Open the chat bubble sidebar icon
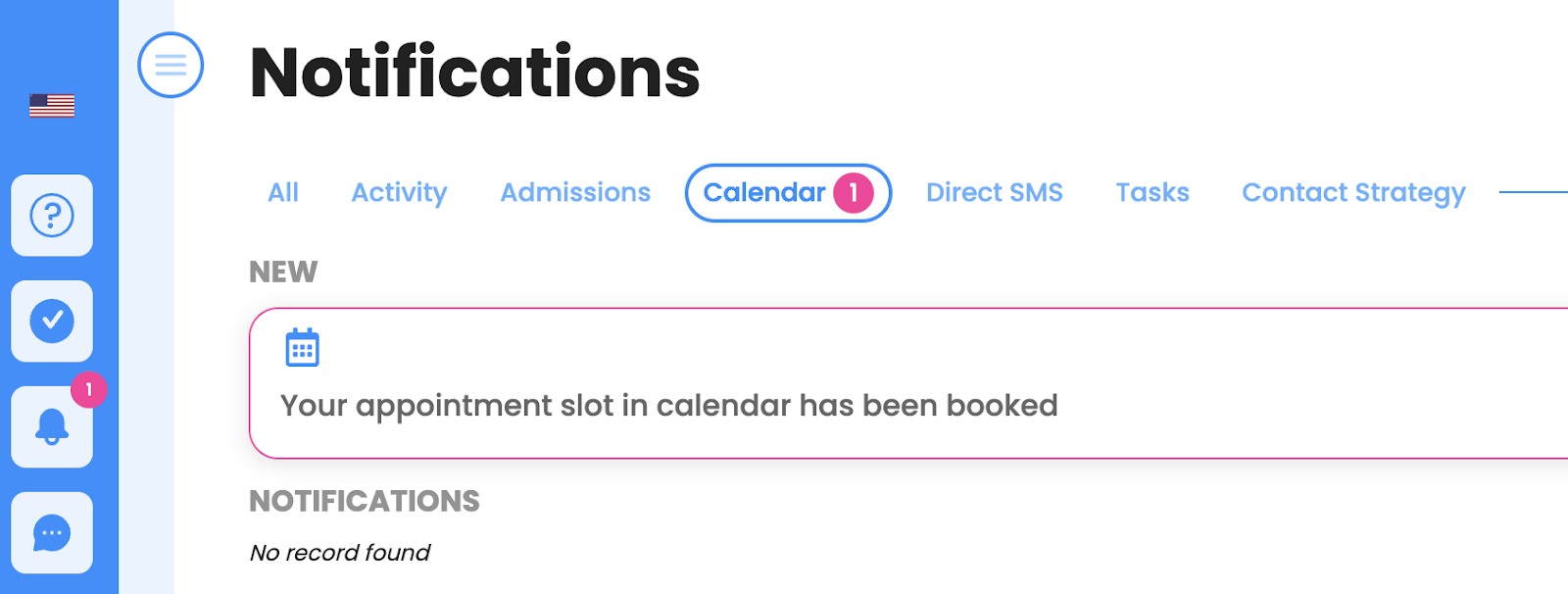 tap(52, 533)
